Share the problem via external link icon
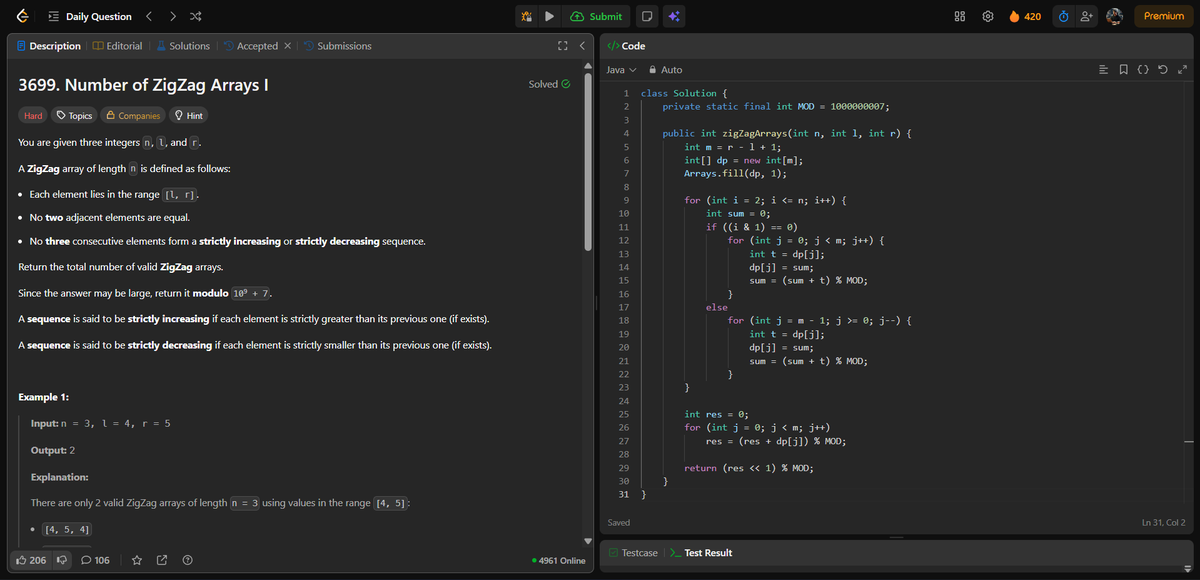 tap(162, 560)
